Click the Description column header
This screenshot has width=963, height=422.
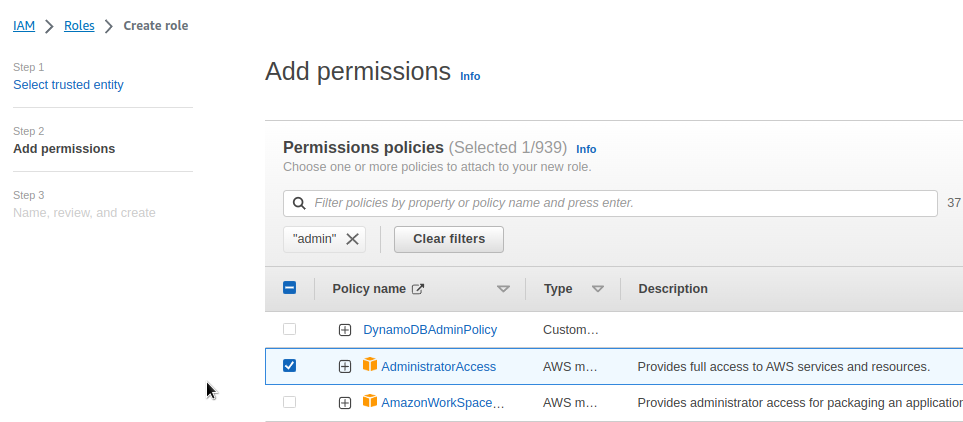(673, 289)
